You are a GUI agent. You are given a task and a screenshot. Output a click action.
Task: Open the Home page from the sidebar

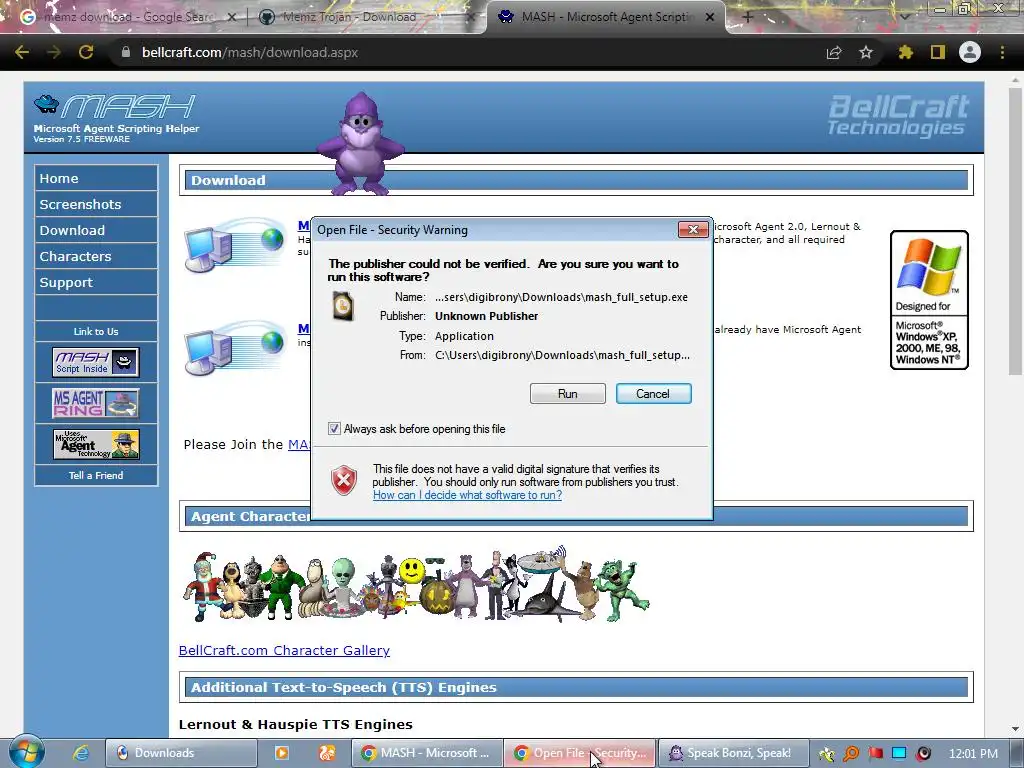click(96, 178)
